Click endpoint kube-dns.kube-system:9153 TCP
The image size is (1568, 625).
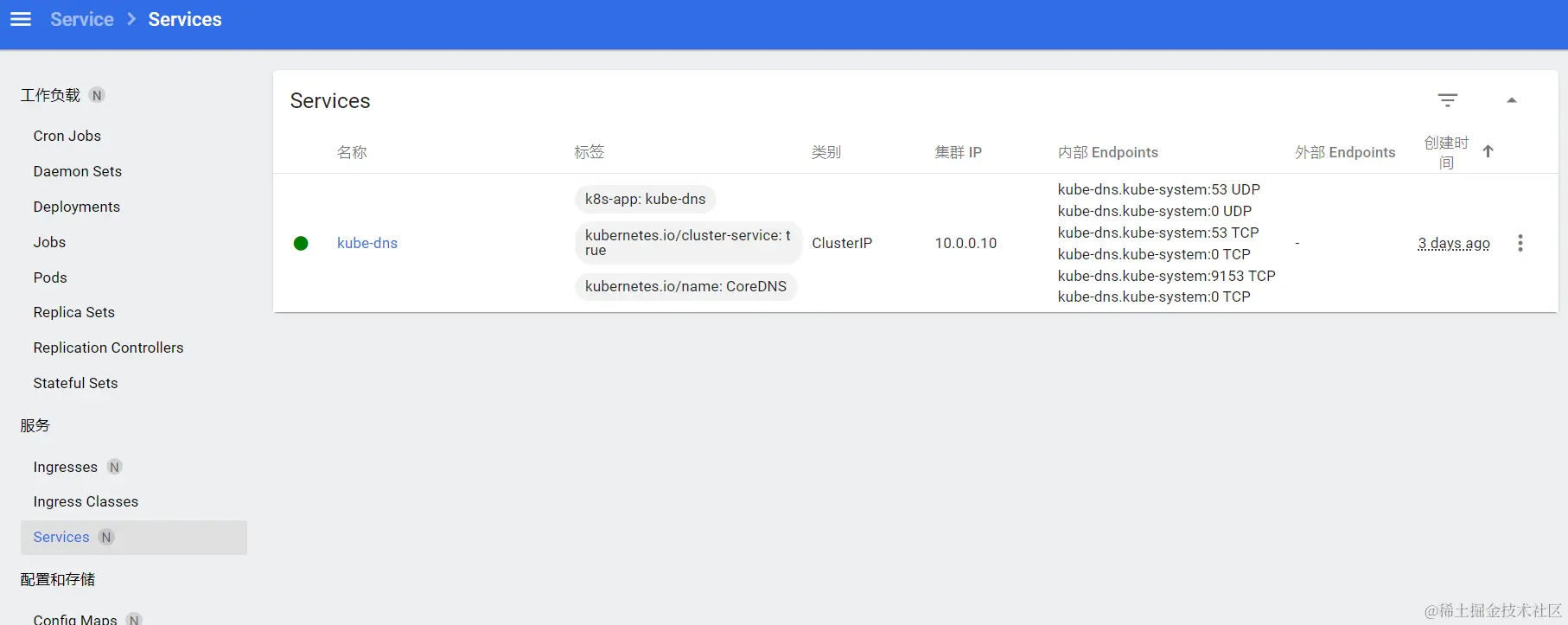[x=1167, y=276]
